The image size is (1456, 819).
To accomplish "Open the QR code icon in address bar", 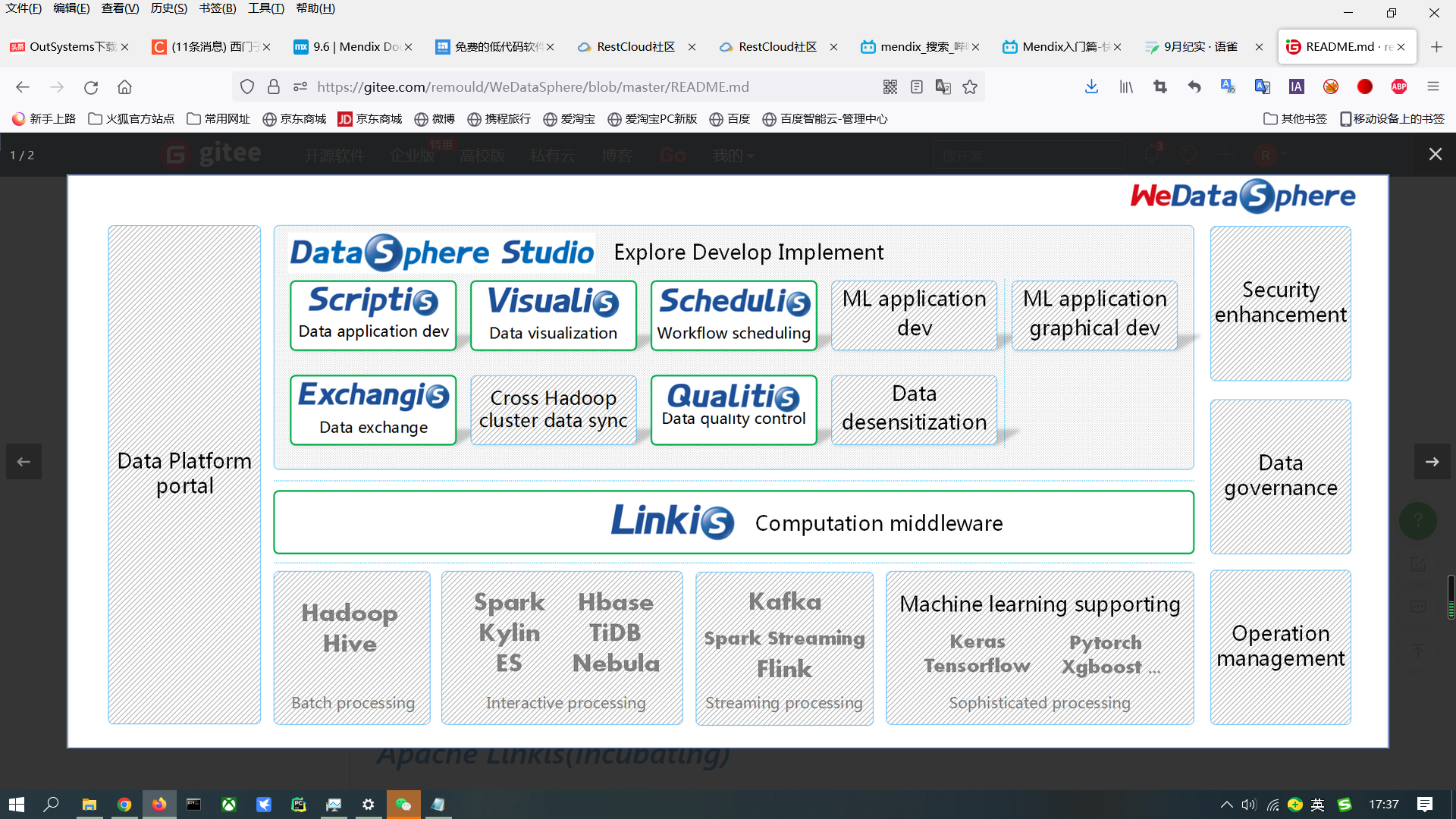I will (890, 87).
